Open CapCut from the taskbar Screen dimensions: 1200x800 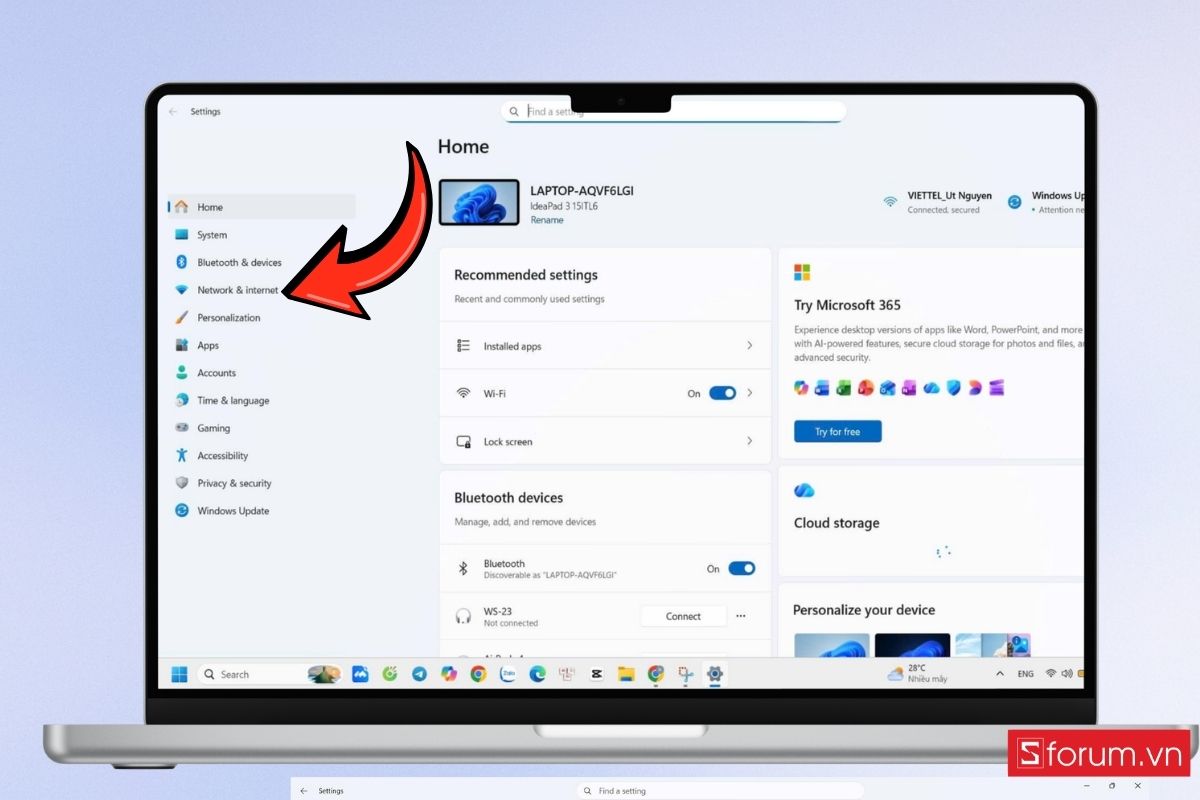pyautogui.click(x=596, y=674)
